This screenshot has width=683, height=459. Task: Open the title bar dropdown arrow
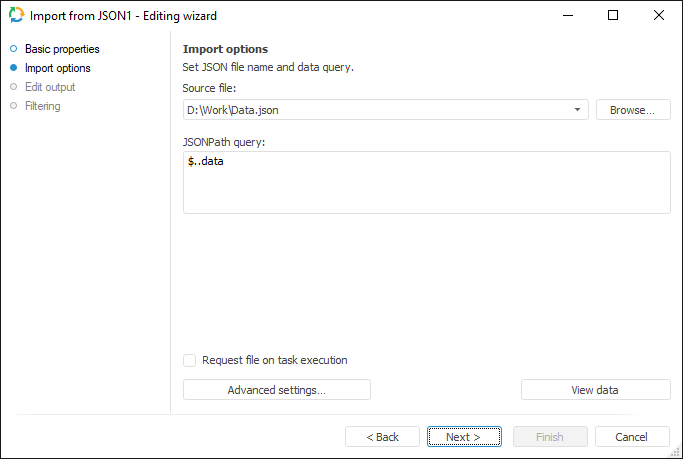pos(568,16)
